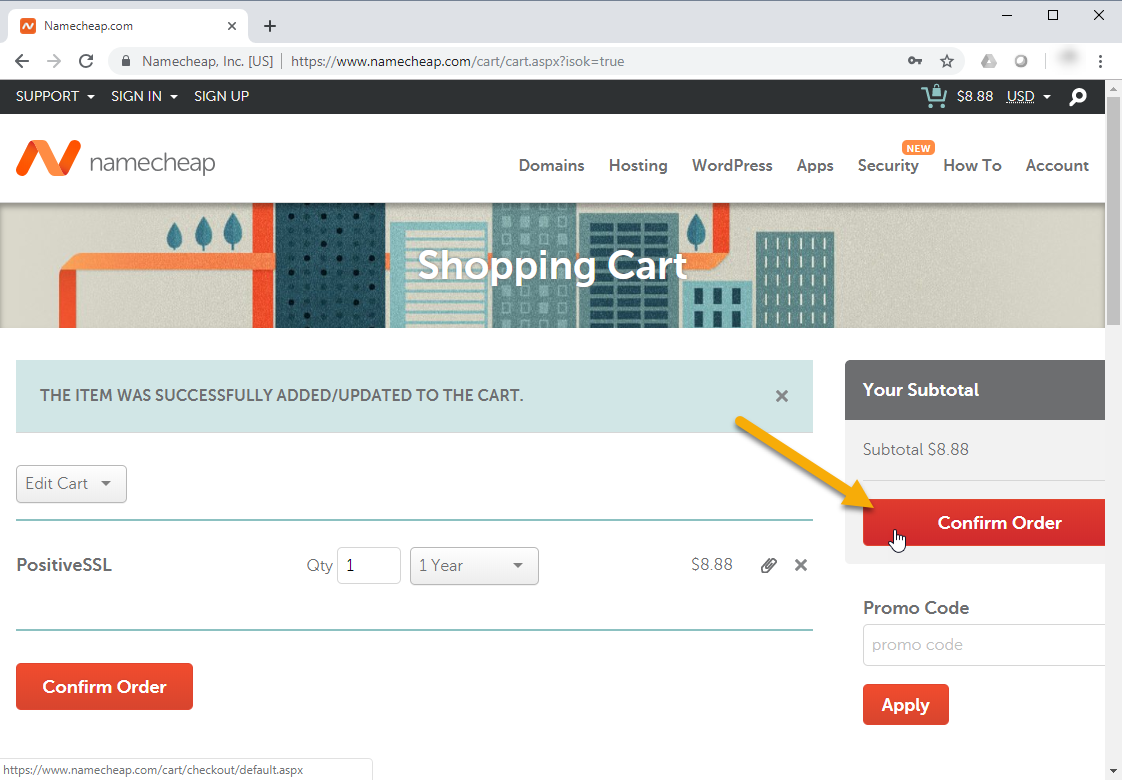Click the paperclip icon on PositiveSSL row
The height and width of the screenshot is (780, 1122).
(x=769, y=565)
